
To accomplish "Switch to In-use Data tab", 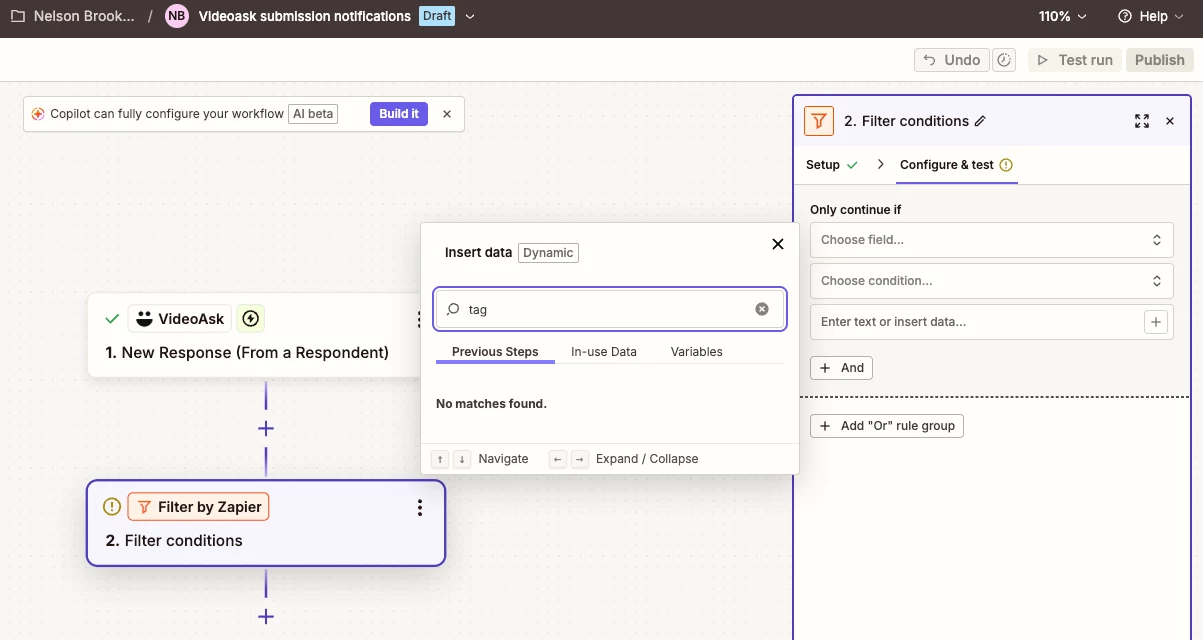I will click(x=604, y=352).
